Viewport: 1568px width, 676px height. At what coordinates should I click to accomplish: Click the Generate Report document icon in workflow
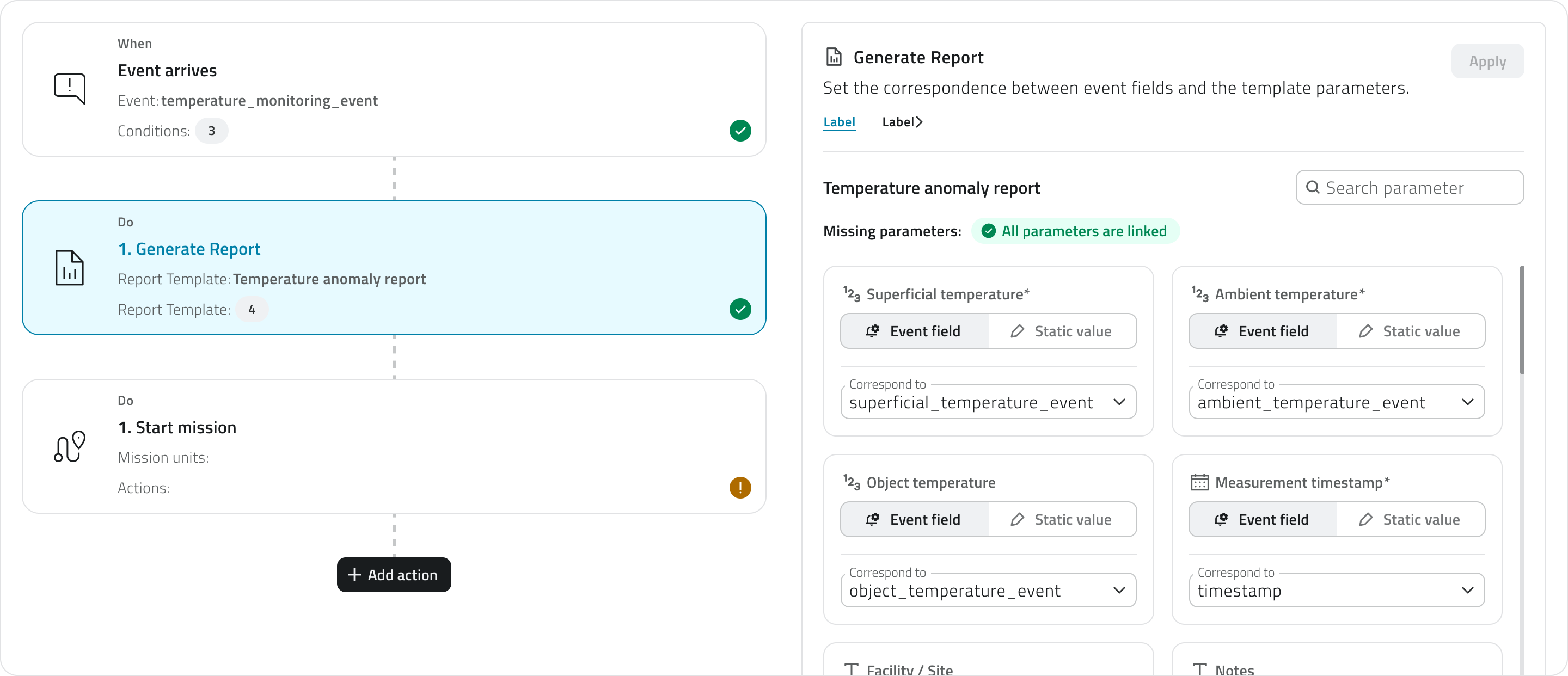pyautogui.click(x=69, y=268)
